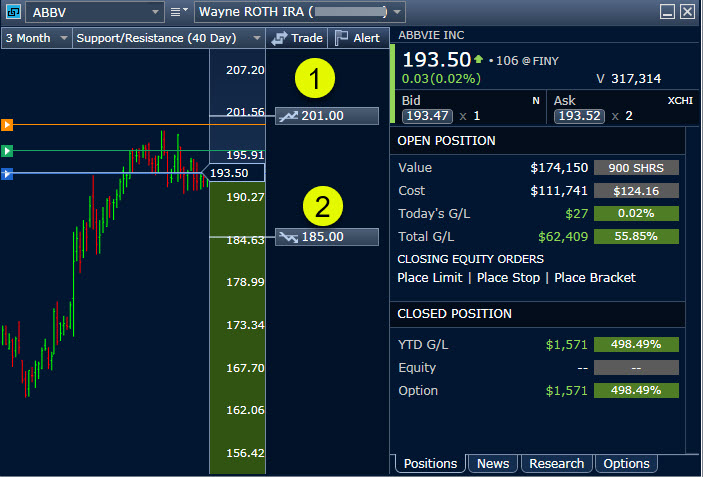This screenshot has width=703, height=477.
Task: Switch to the News tab
Action: [x=492, y=463]
